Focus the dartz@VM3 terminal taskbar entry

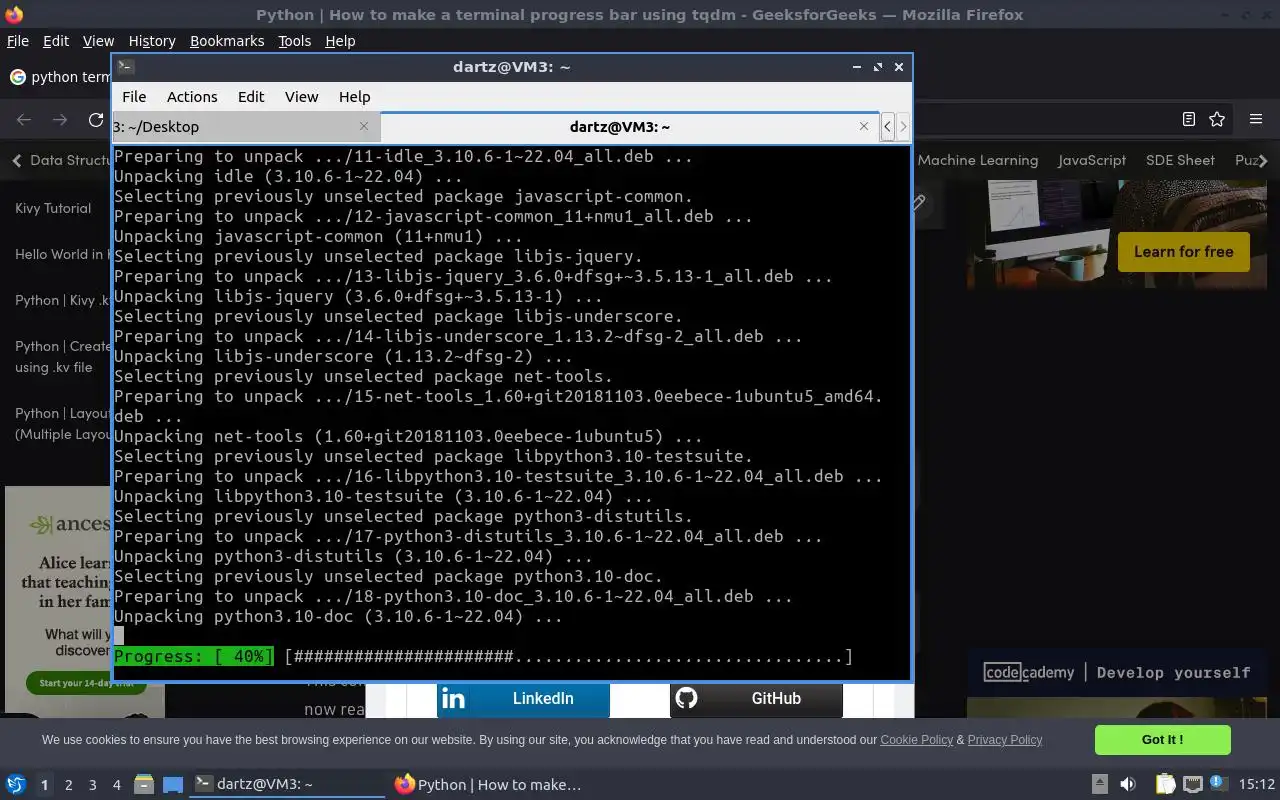[x=287, y=784]
